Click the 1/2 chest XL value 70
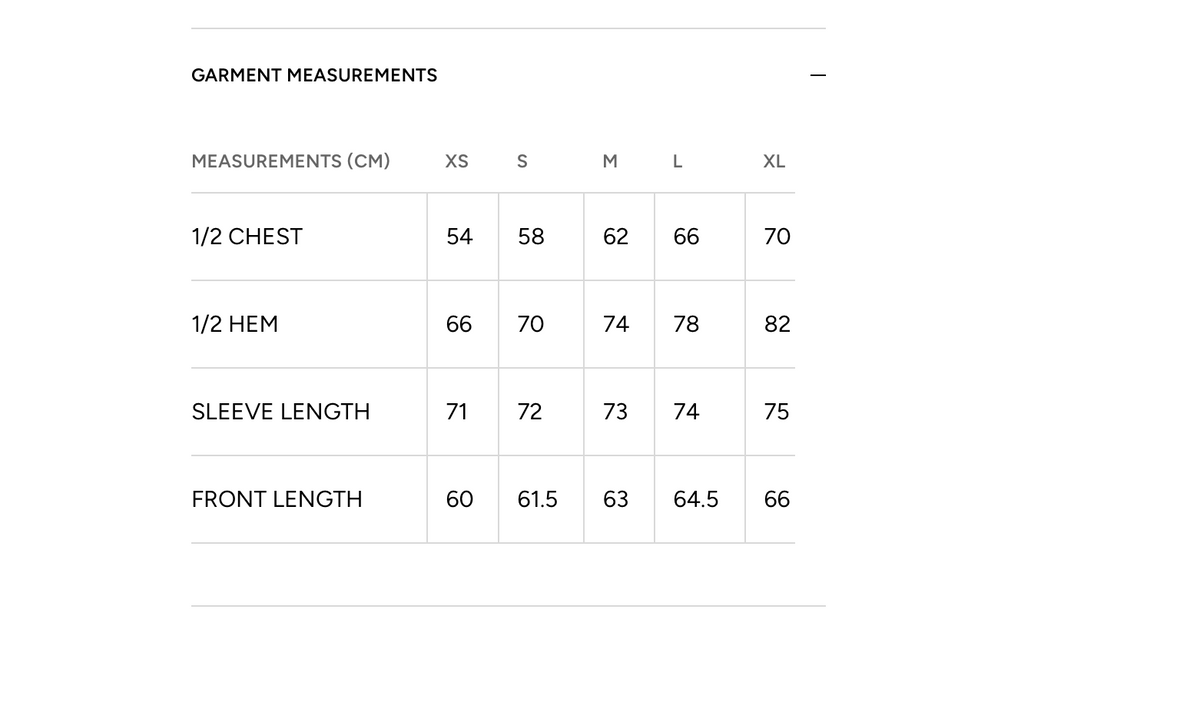 pyautogui.click(x=777, y=237)
